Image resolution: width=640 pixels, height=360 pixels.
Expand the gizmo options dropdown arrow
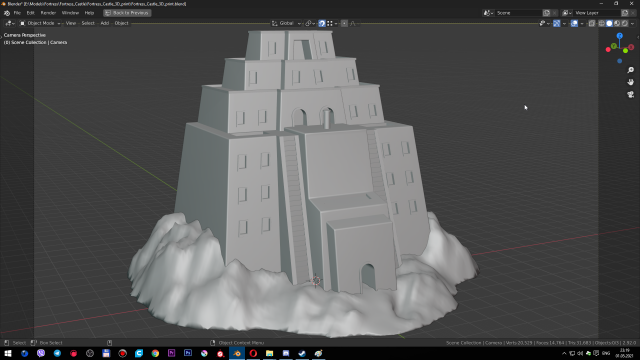[564, 24]
